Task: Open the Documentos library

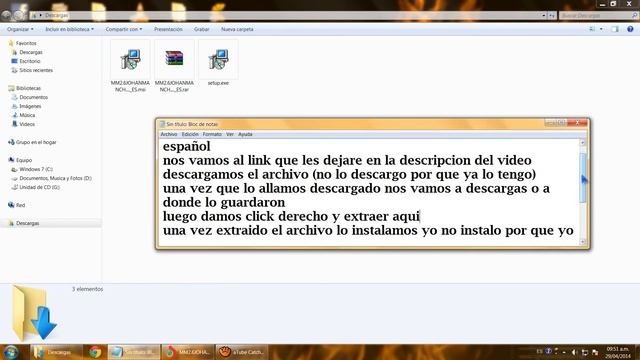Action: tap(33, 97)
